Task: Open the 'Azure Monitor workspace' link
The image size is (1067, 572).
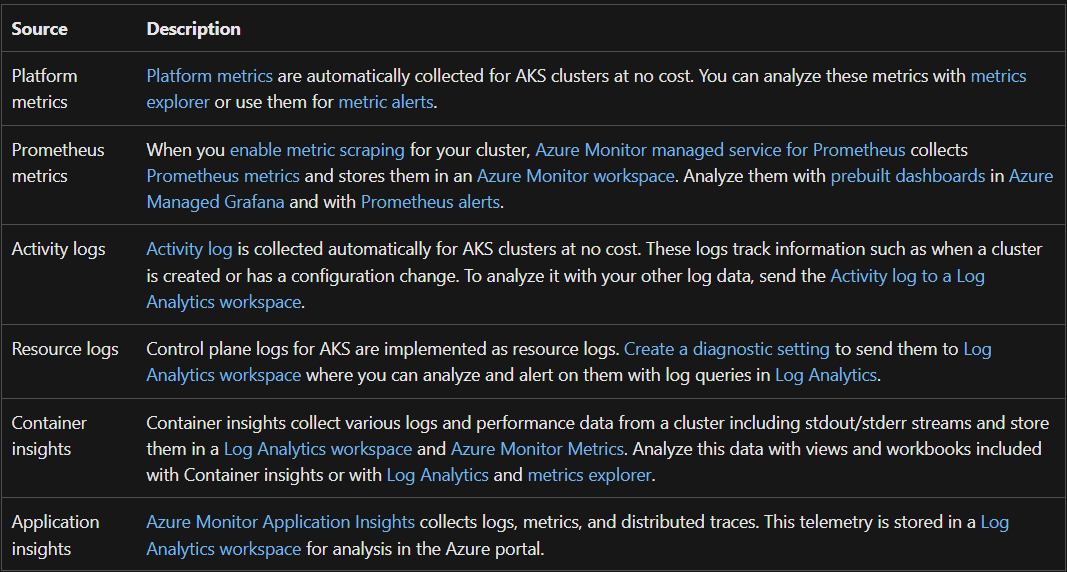Action: 576,176
